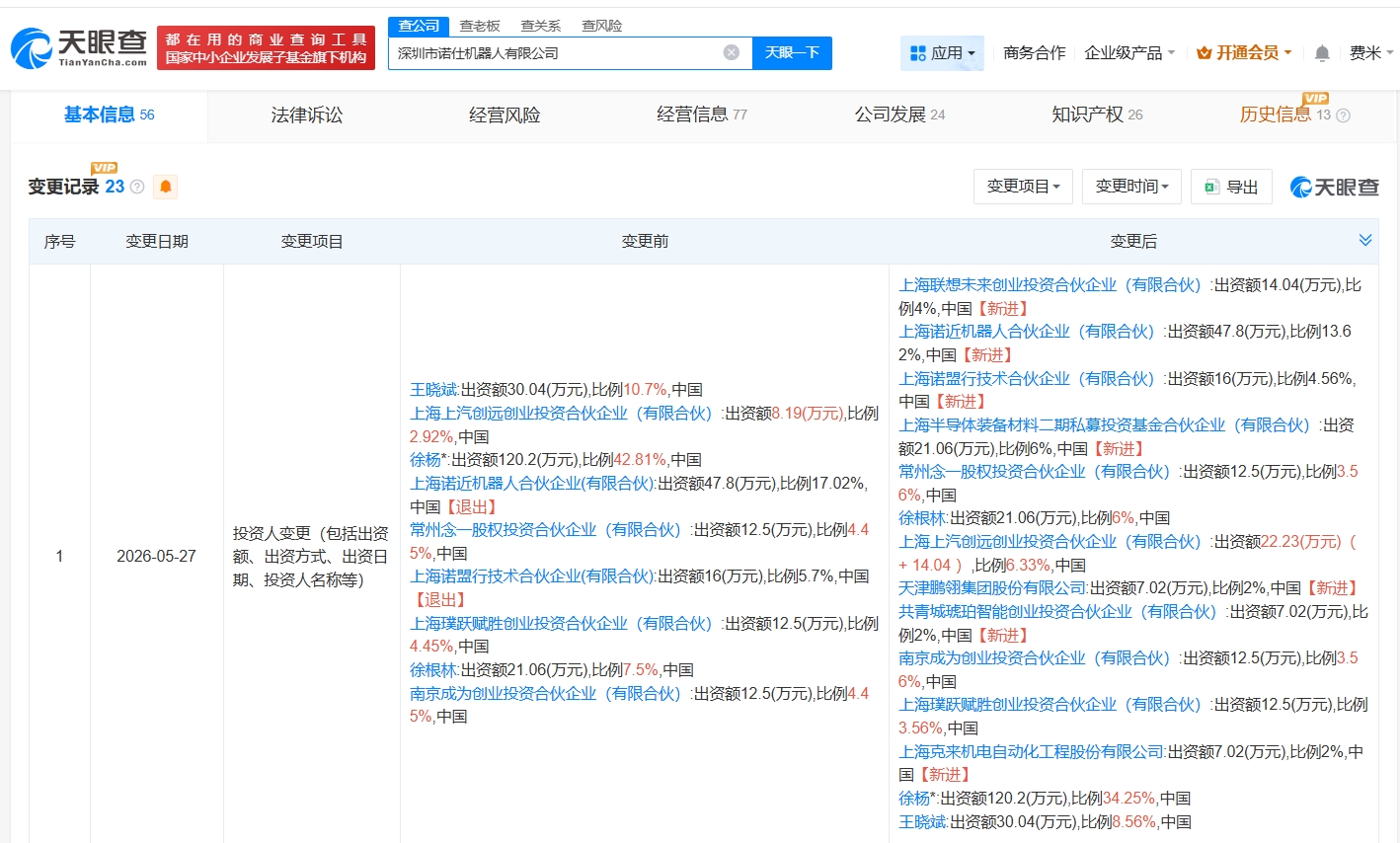Screen dimensions: 1400x843
Task: Click the orange alert bell beside 变更记录
Action: click(x=166, y=187)
